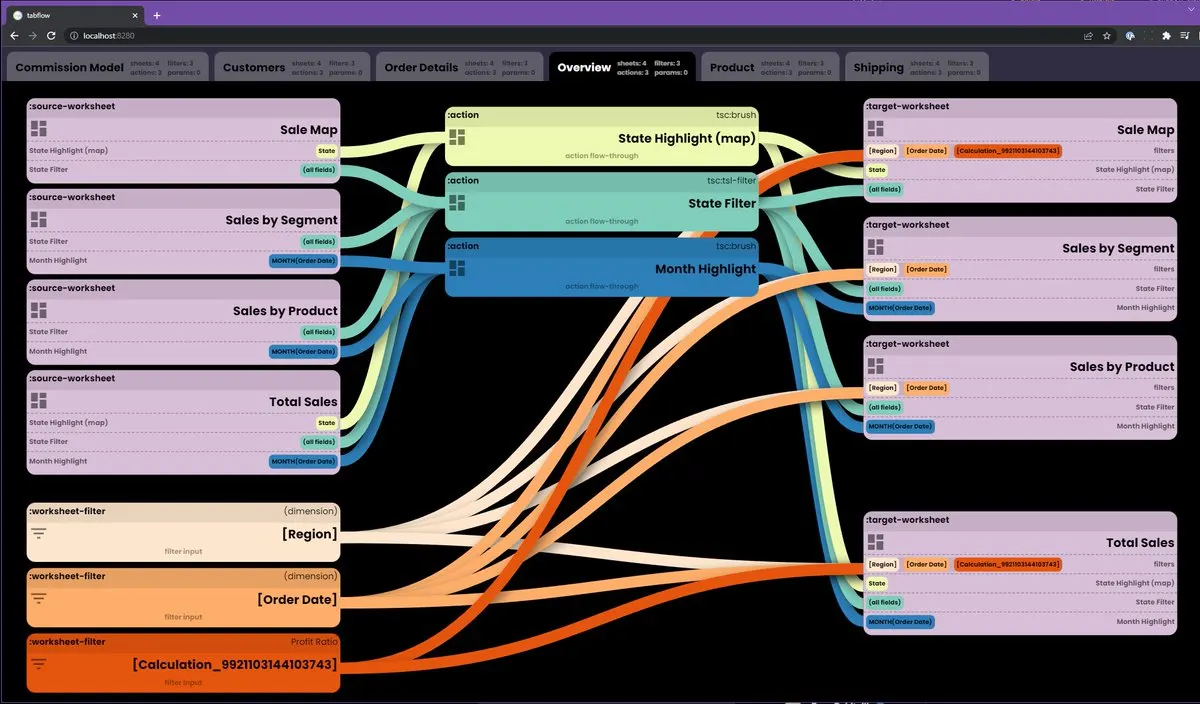Click the (all fields) pill in target Sales by Product
1200x704 pixels.
click(884, 407)
